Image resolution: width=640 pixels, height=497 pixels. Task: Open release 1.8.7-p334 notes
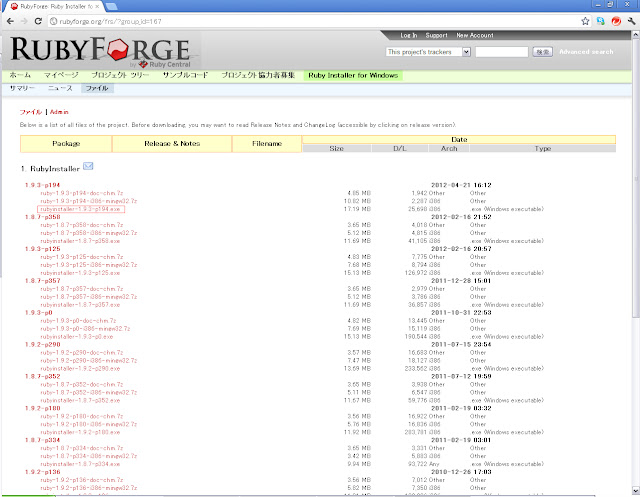point(42,440)
